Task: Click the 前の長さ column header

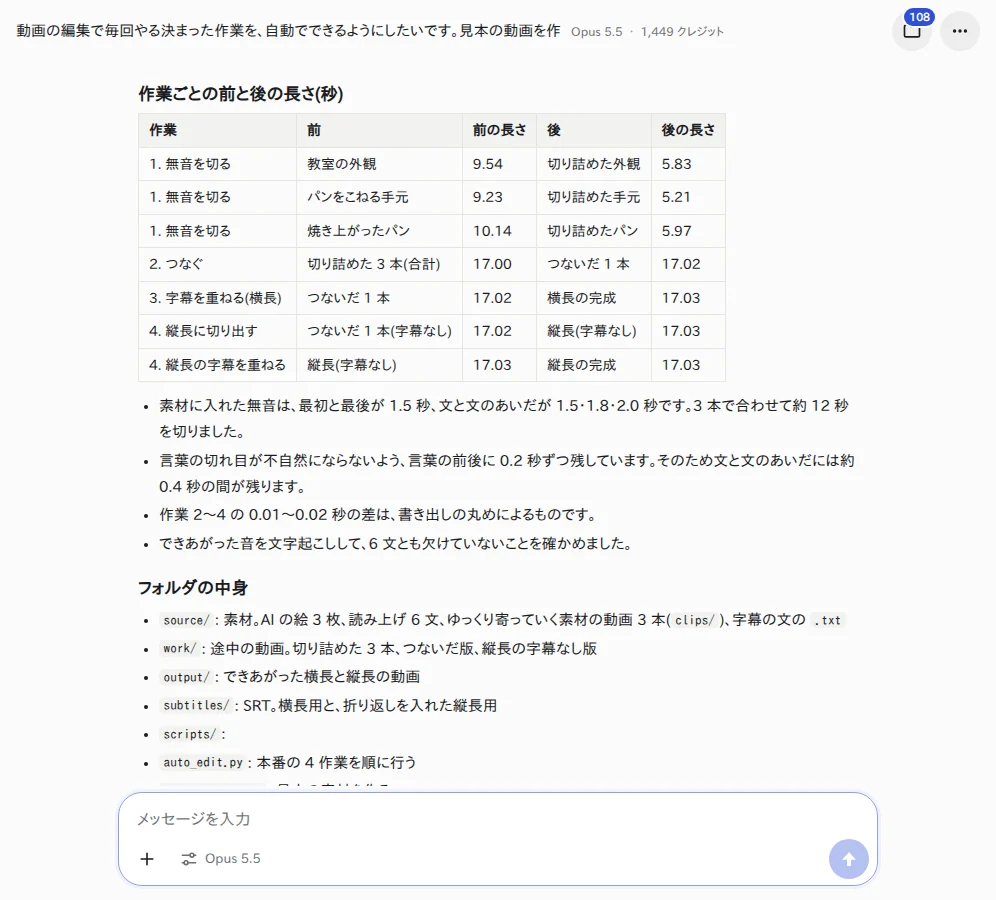Action: (499, 130)
